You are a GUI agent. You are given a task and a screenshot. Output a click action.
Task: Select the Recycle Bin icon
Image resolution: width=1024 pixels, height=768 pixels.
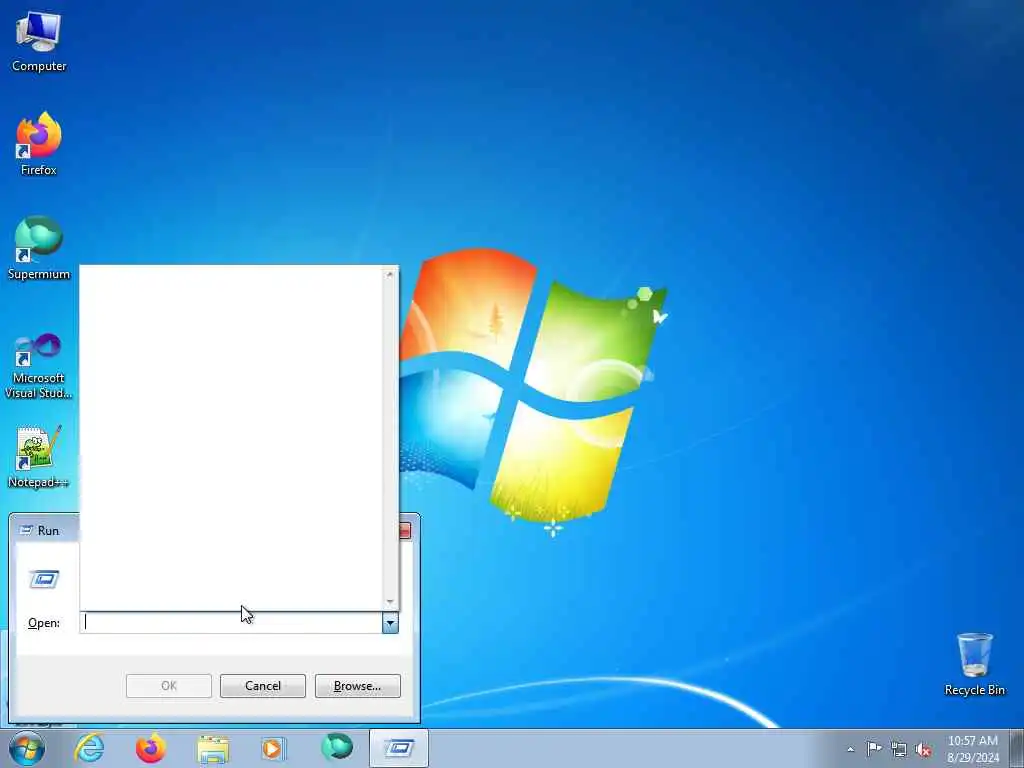(974, 664)
